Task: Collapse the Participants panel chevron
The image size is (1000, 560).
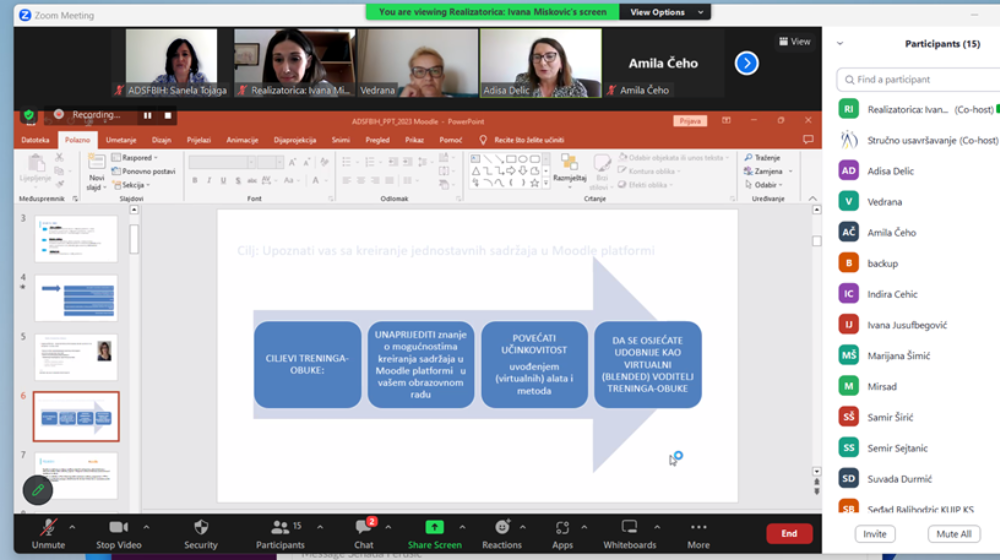Action: point(840,44)
